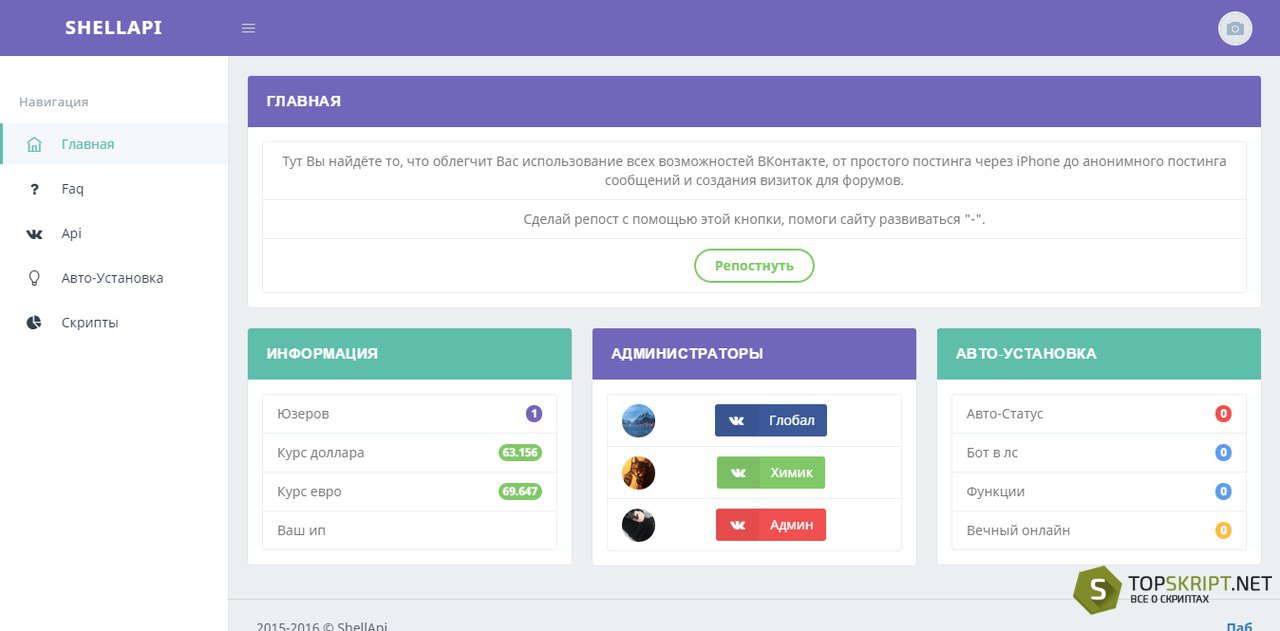
Task: Click the house icon beside Главная
Action: [34, 144]
